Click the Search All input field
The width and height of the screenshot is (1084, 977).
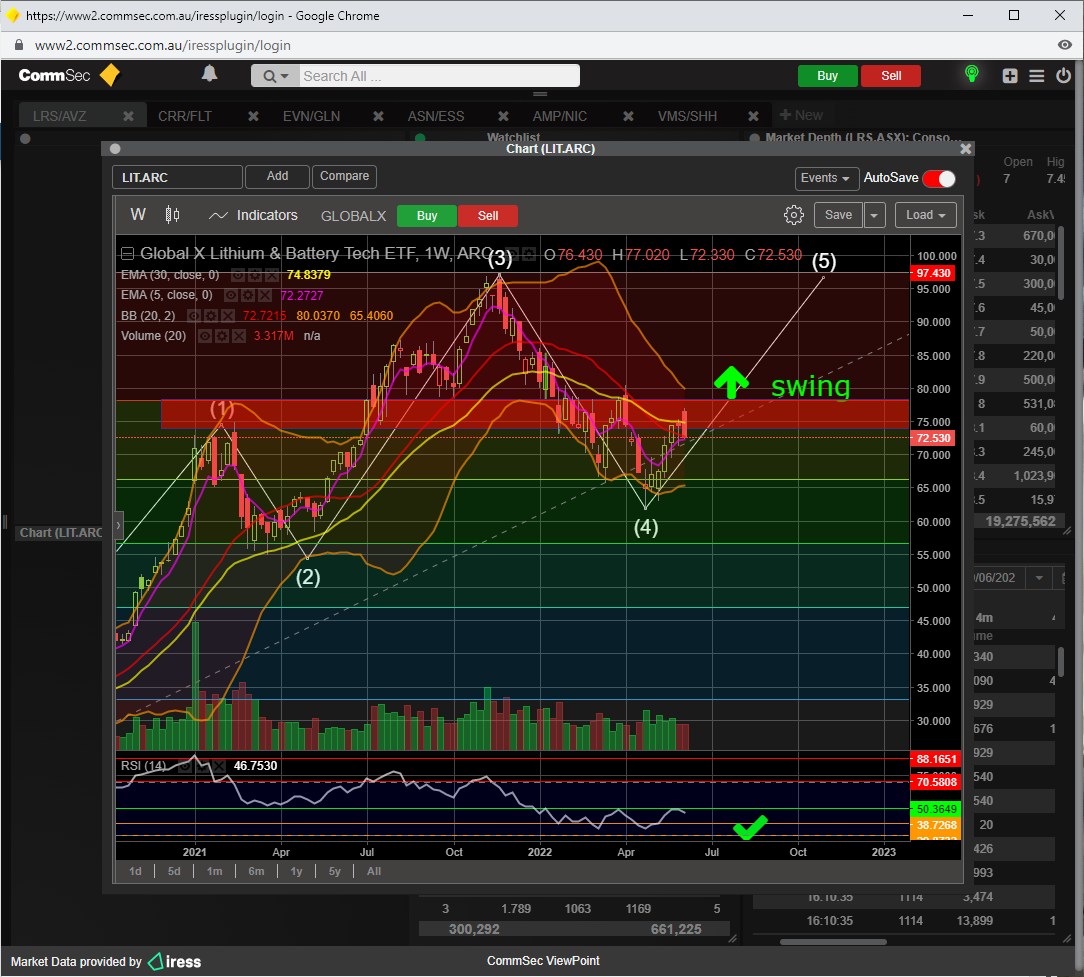click(x=437, y=76)
